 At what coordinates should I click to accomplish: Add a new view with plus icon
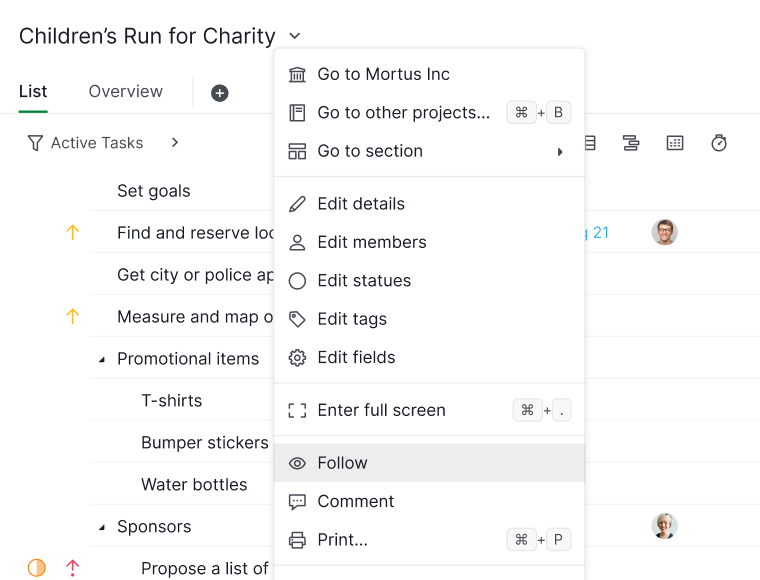220,93
